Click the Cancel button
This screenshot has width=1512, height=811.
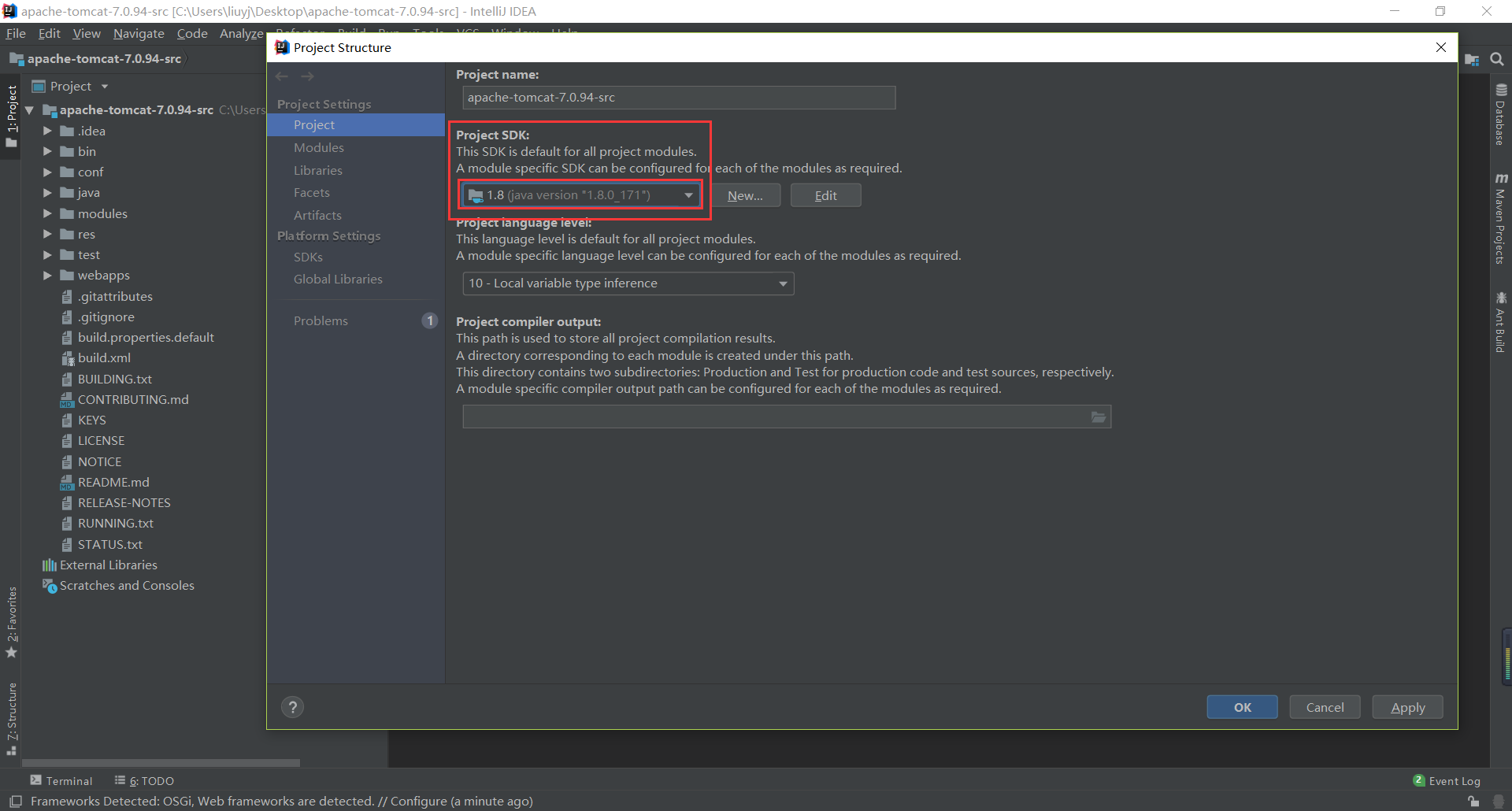pos(1325,707)
